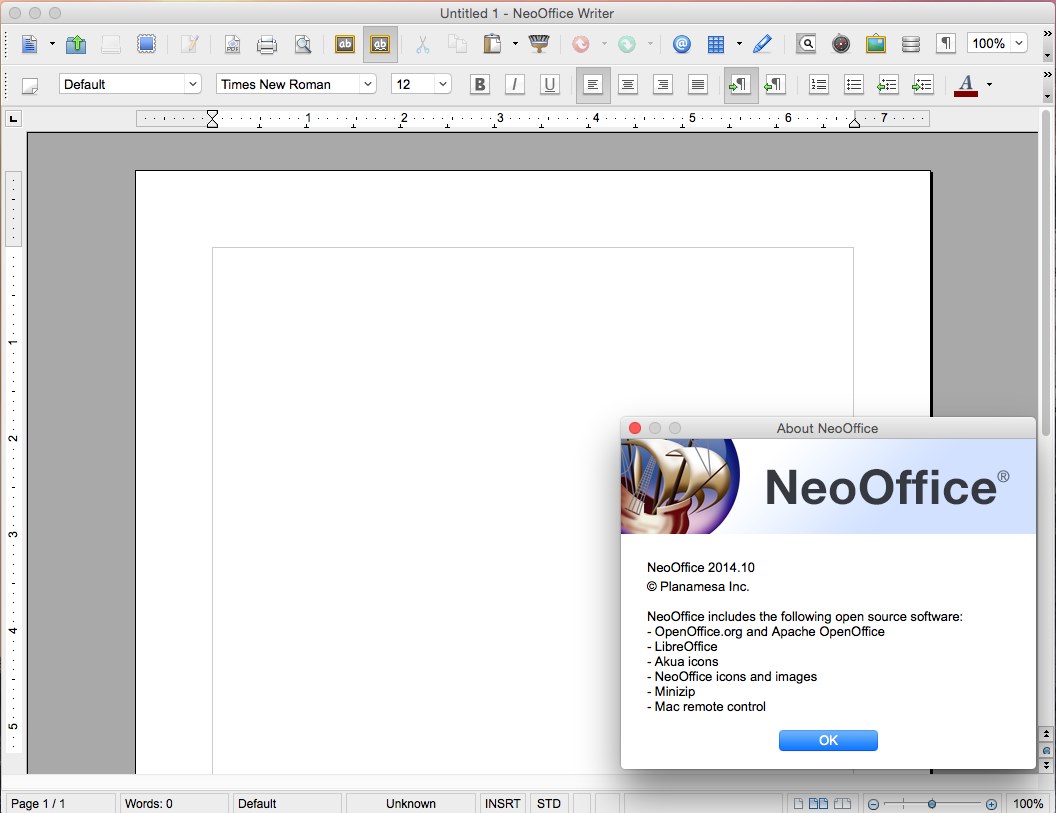The height and width of the screenshot is (813, 1056).
Task: Justify the text alignment
Action: click(x=698, y=85)
